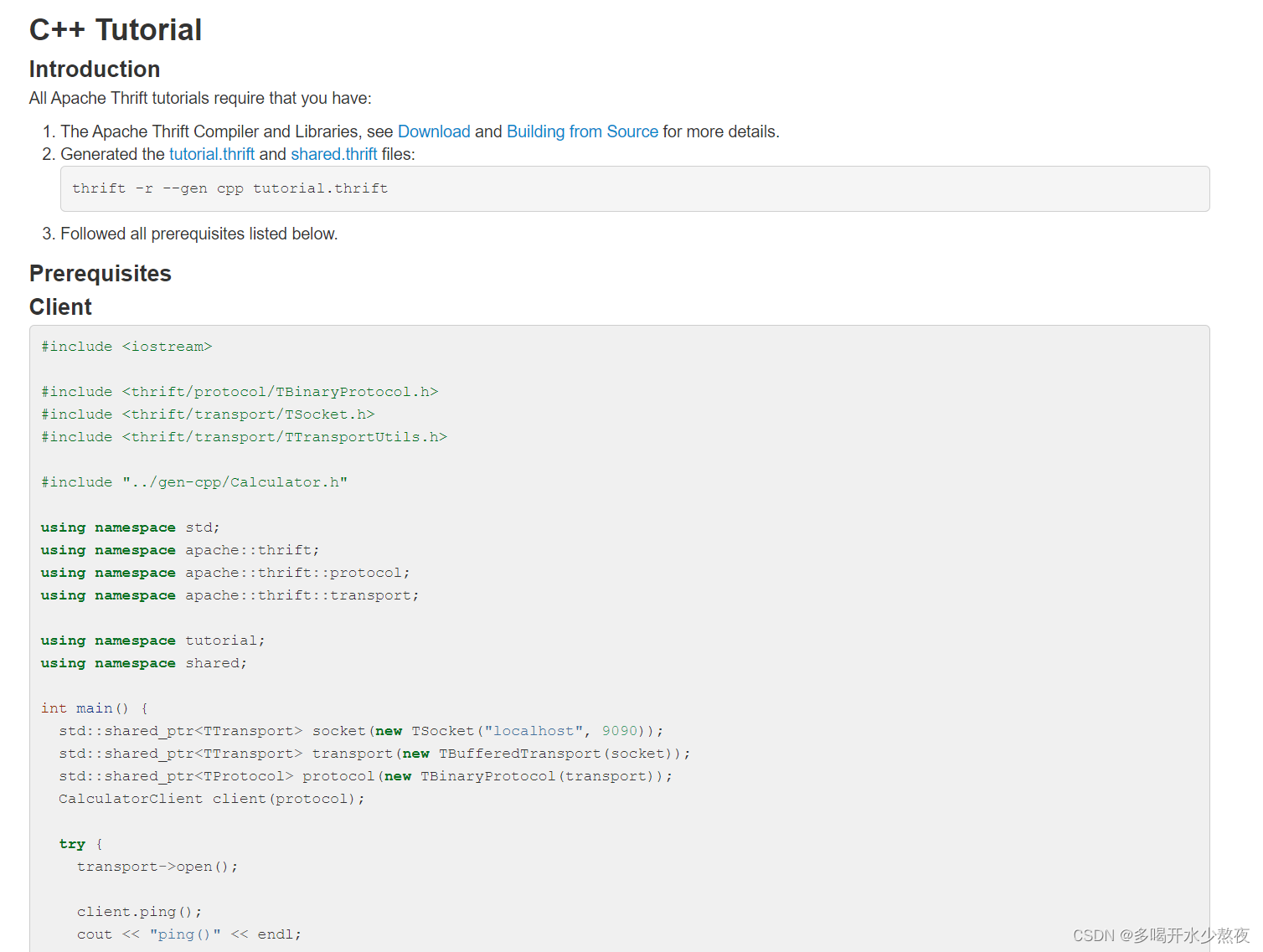Click 'using namespace apache::thrift;' line

tap(180, 550)
